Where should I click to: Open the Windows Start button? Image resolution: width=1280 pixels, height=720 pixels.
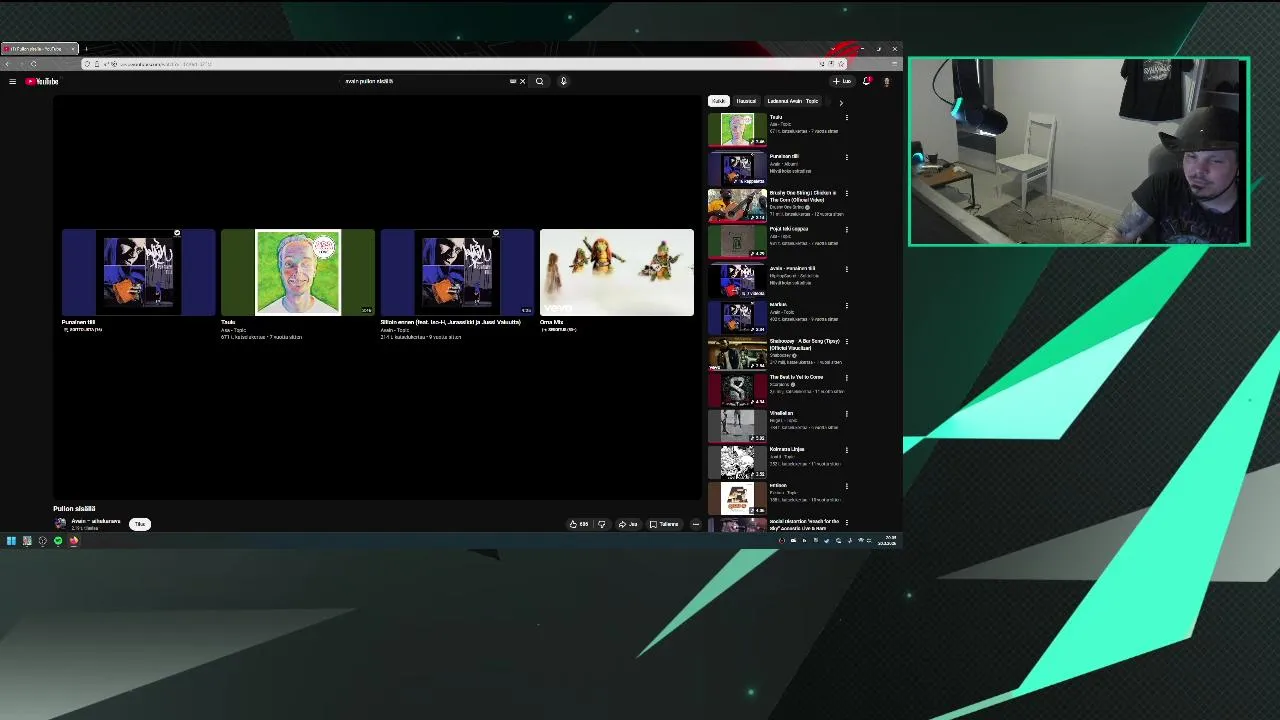tap(11, 541)
